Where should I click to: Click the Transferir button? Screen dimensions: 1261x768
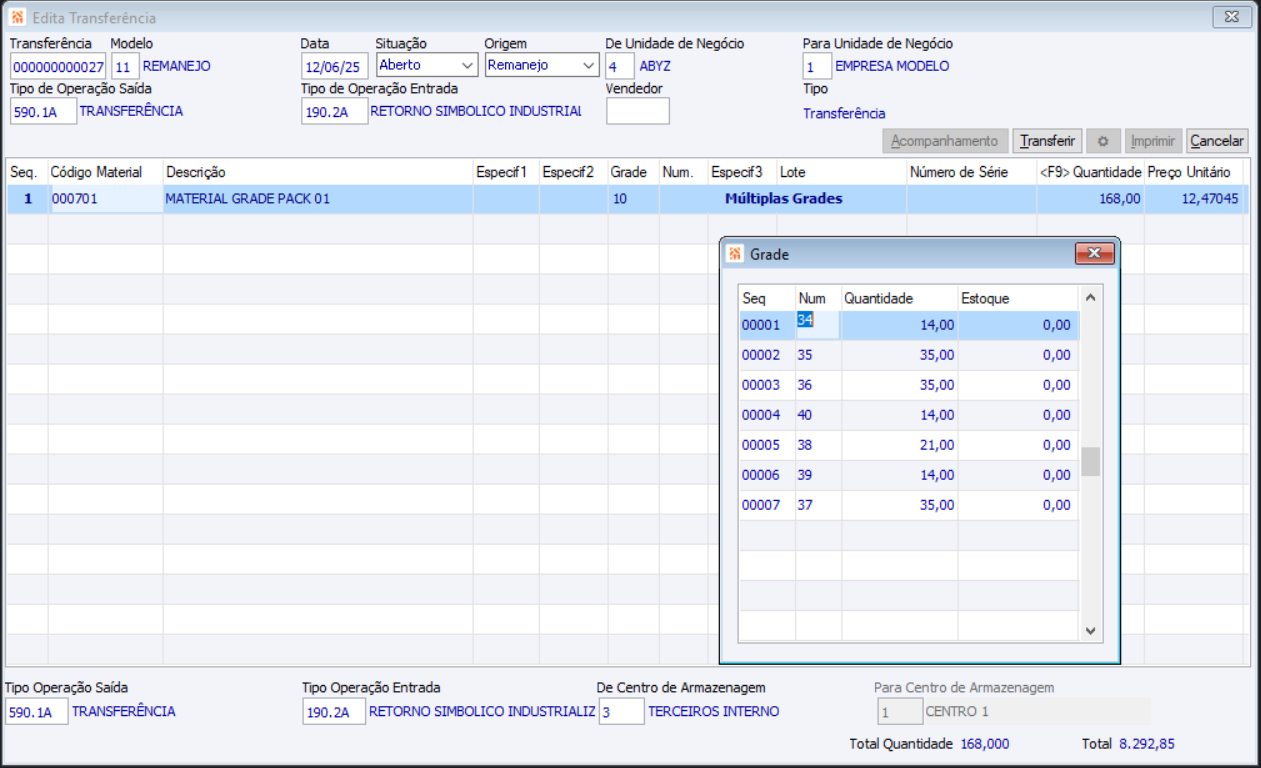pyautogui.click(x=1047, y=141)
